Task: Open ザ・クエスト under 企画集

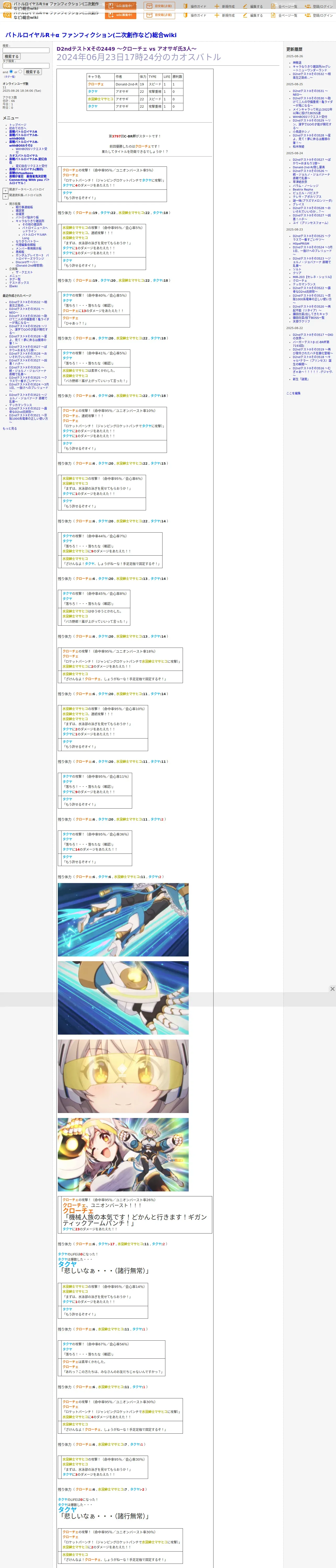Action: (x=24, y=272)
